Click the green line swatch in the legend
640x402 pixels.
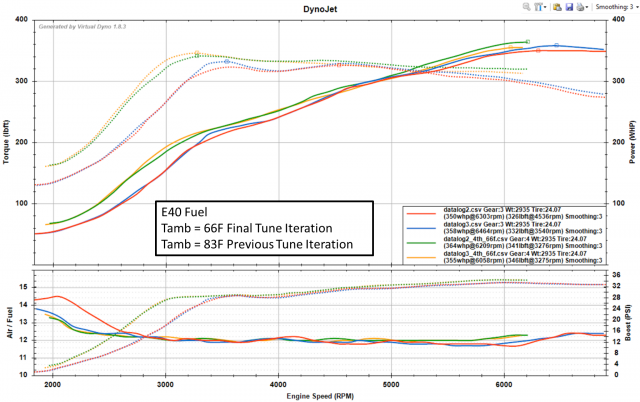click(422, 243)
